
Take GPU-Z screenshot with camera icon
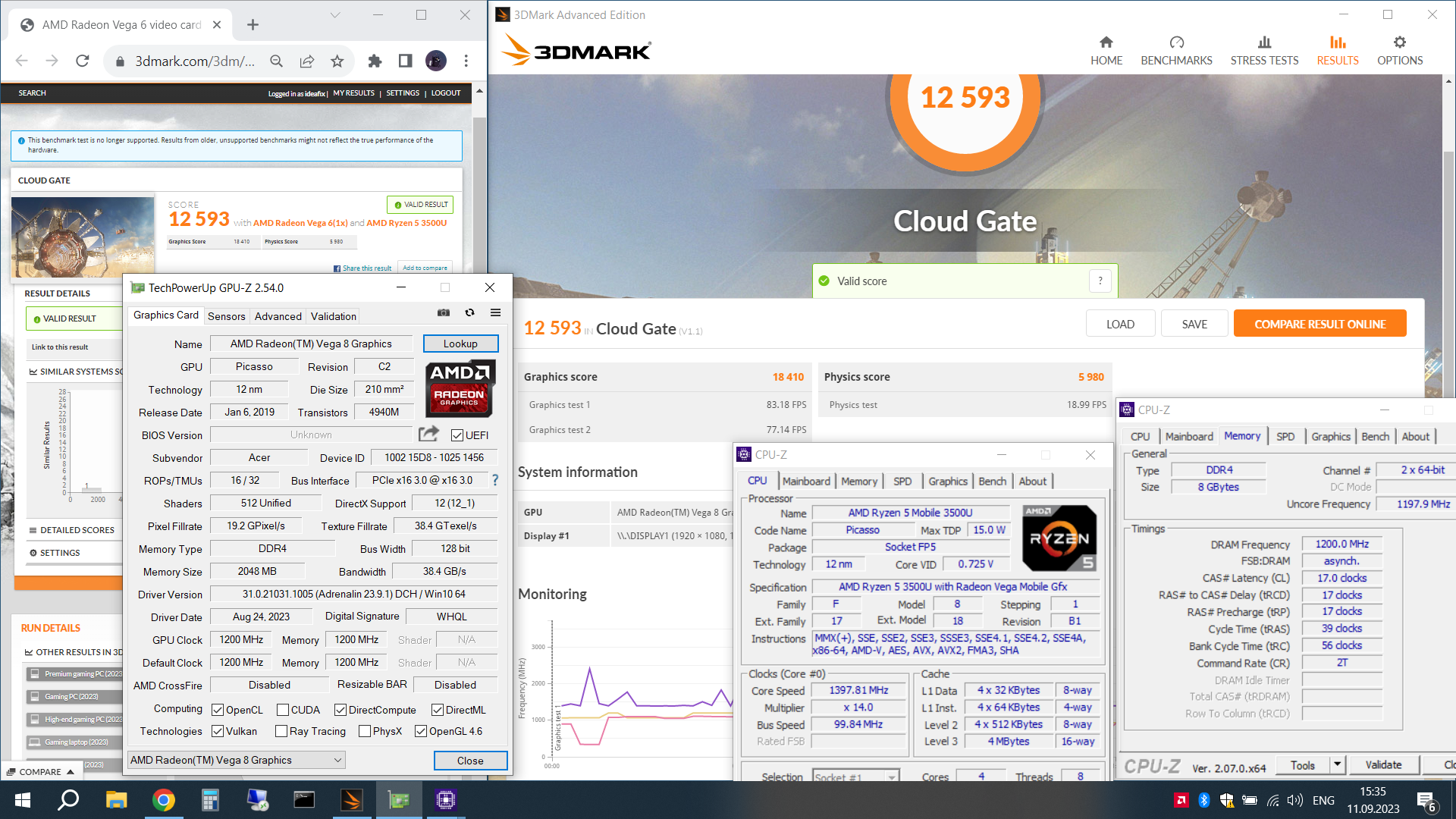click(x=444, y=313)
